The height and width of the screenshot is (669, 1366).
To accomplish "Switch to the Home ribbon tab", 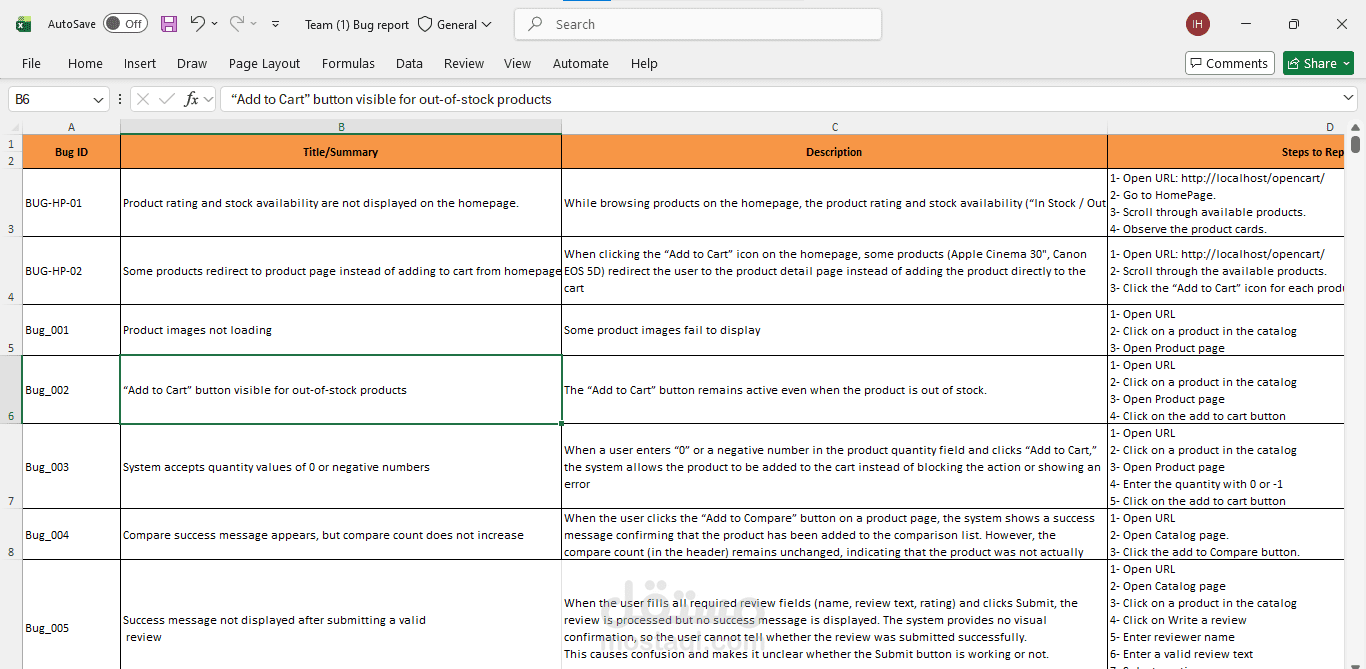I will point(85,63).
